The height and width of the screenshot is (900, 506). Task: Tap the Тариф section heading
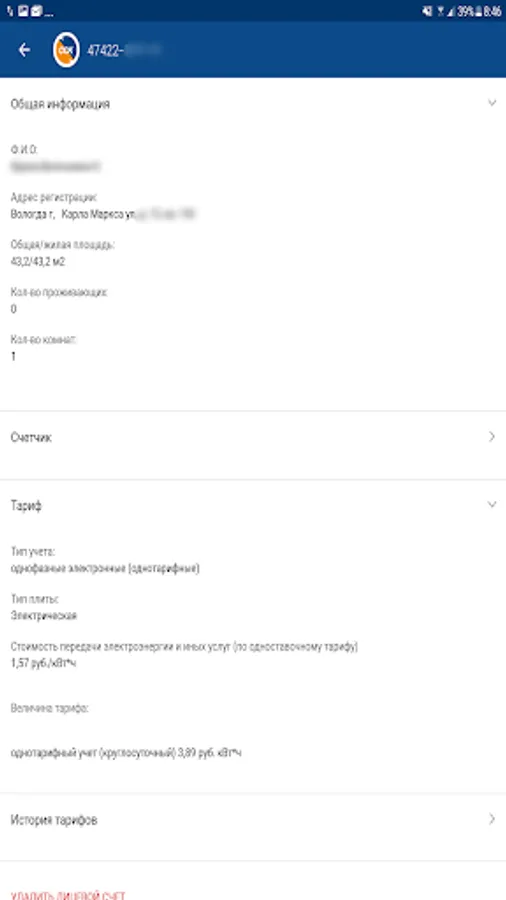pyautogui.click(x=26, y=506)
